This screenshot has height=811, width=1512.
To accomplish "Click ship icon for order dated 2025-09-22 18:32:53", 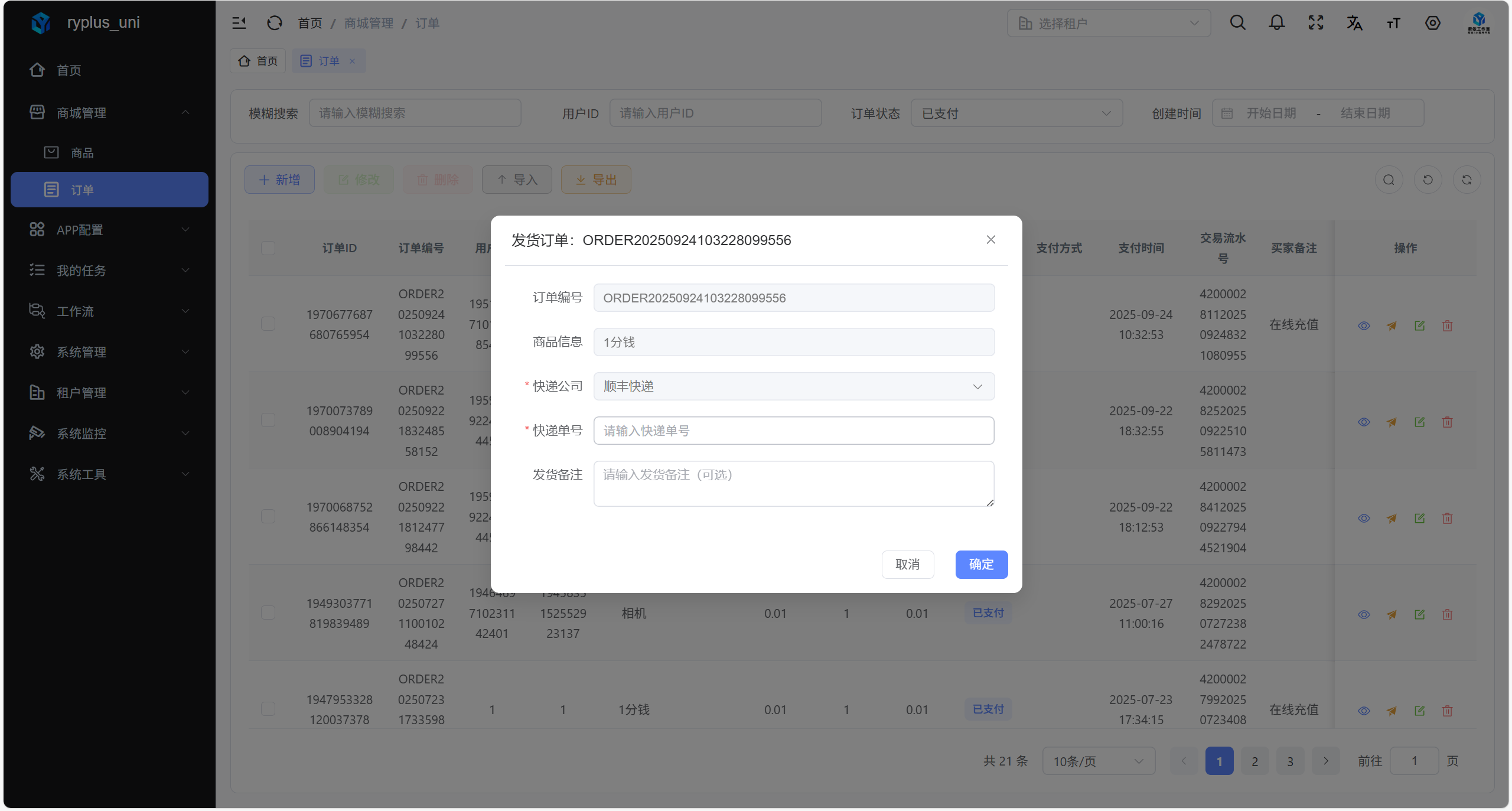I will (x=1392, y=422).
